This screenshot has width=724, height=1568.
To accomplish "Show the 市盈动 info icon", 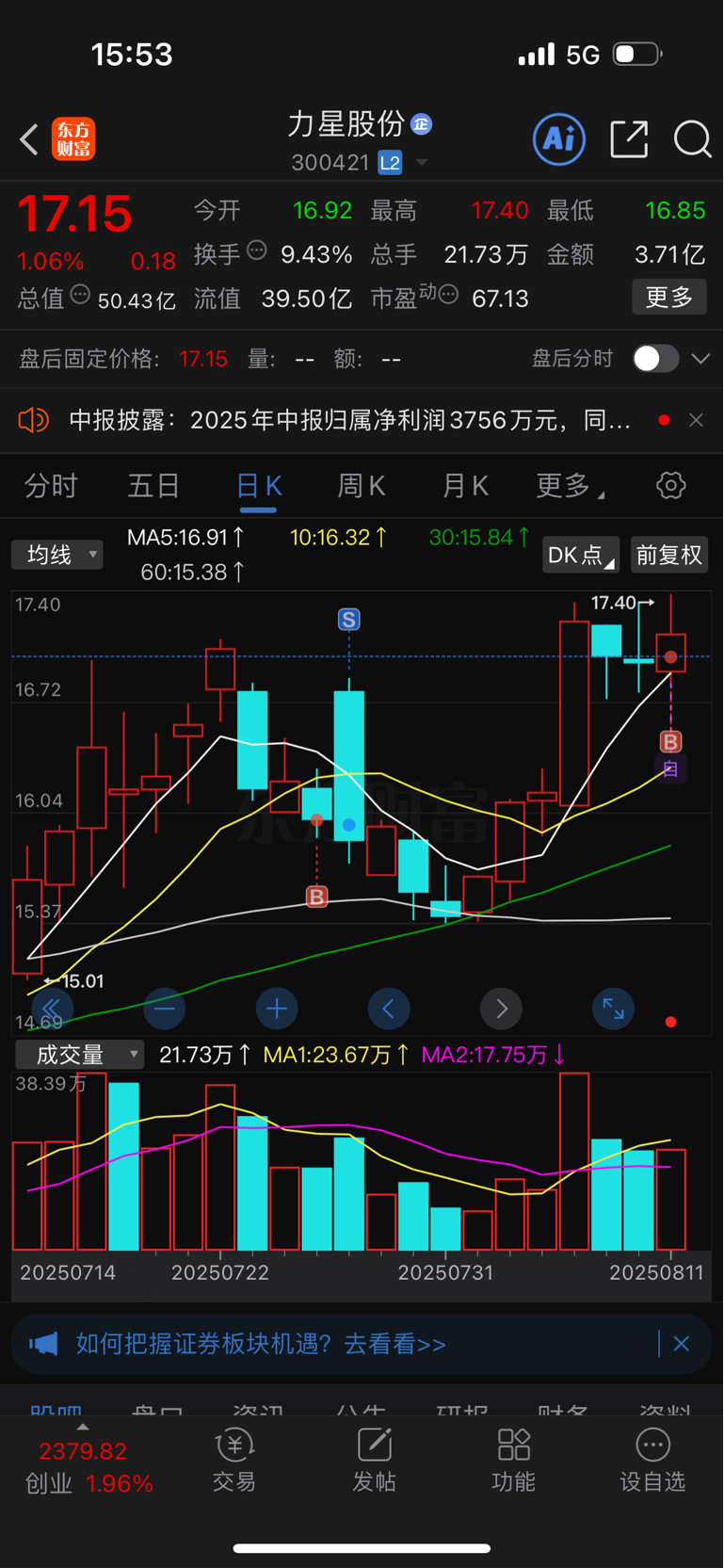I will tap(448, 295).
